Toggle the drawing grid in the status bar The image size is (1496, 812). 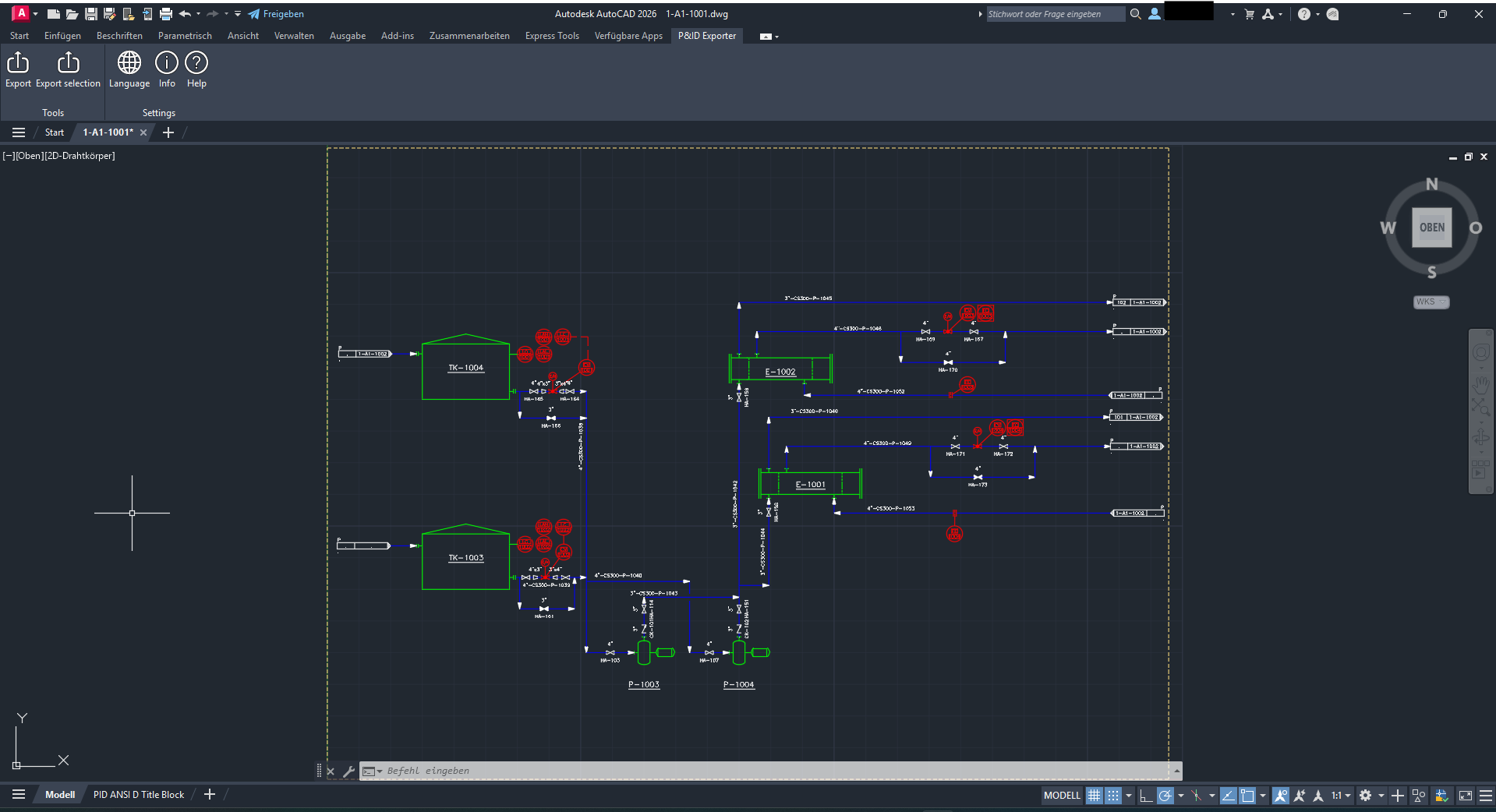pos(1095,795)
